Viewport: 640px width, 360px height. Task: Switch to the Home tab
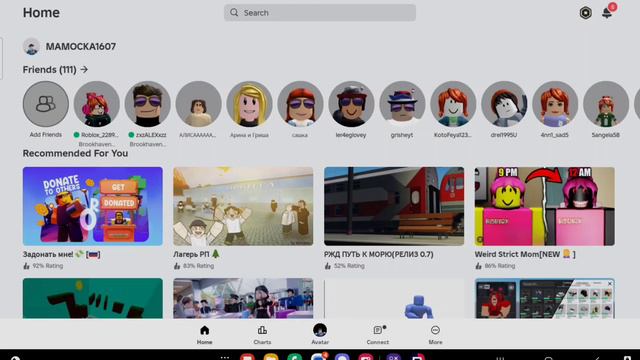click(x=204, y=335)
